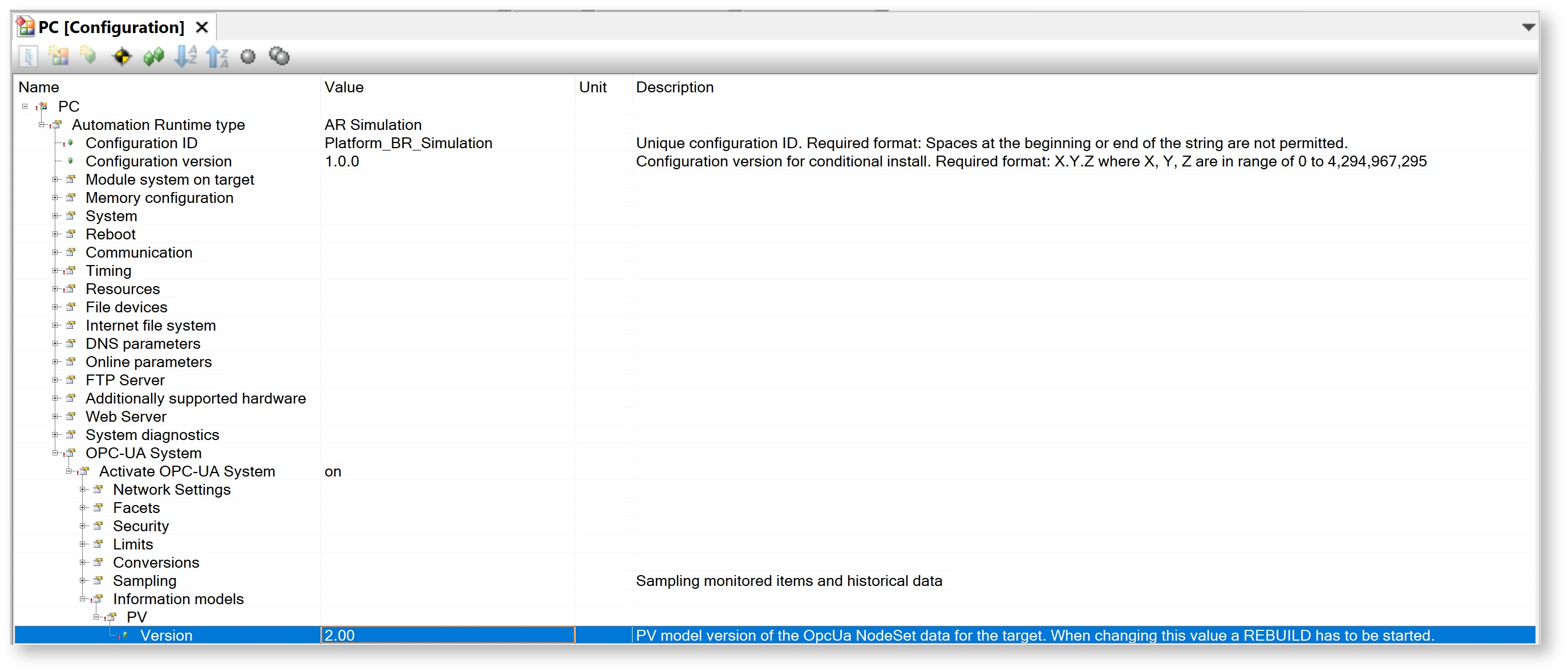Expand the Security node
1568x672 pixels.
click(83, 526)
